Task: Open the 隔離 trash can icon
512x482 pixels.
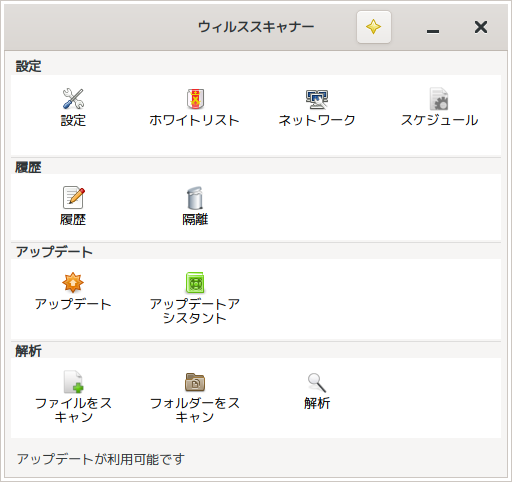Action: coord(195,197)
